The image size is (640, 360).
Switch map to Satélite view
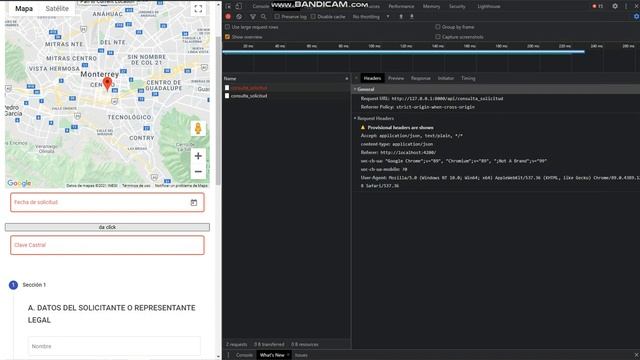[57, 9]
